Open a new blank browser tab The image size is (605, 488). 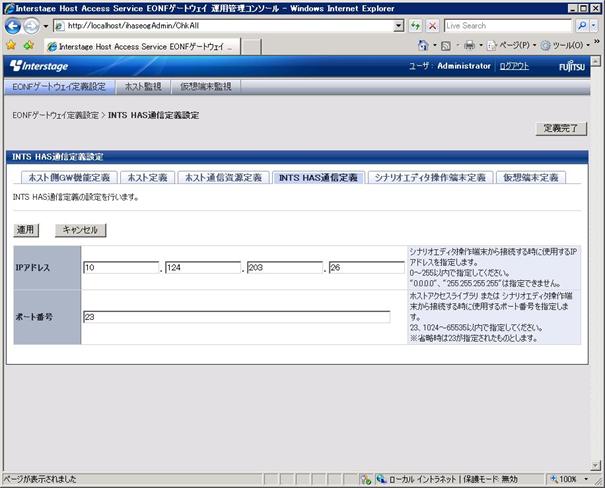(x=251, y=47)
